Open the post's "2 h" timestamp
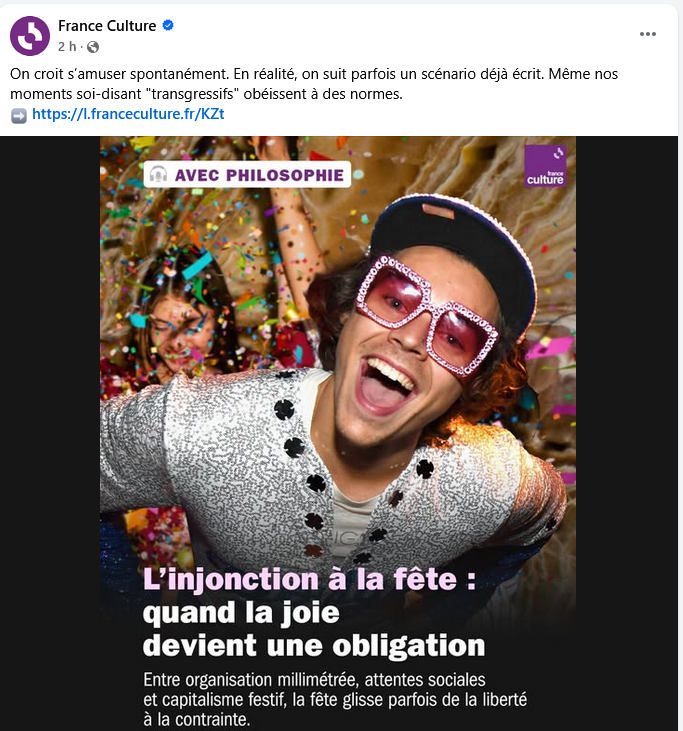The width and height of the screenshot is (683, 731). click(x=66, y=47)
